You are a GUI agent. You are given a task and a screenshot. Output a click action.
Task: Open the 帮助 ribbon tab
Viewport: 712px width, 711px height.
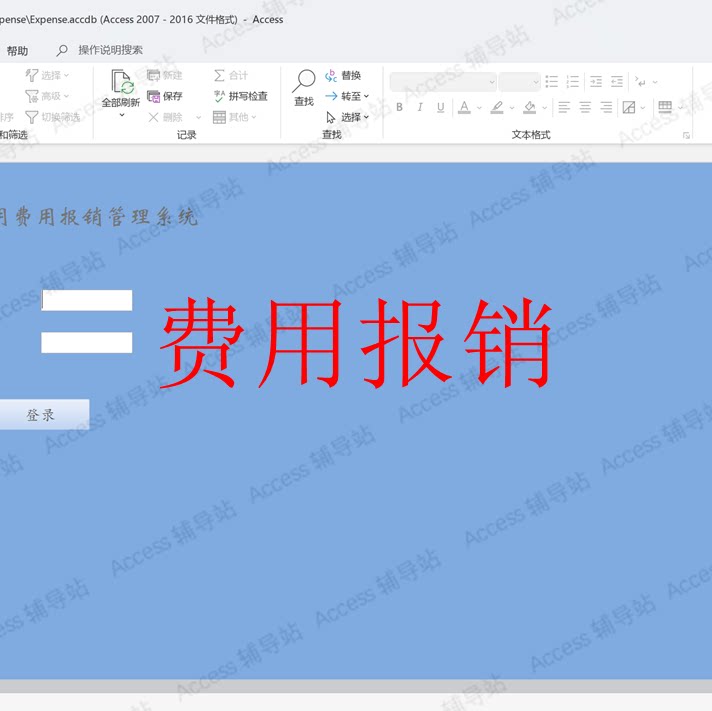pos(17,50)
